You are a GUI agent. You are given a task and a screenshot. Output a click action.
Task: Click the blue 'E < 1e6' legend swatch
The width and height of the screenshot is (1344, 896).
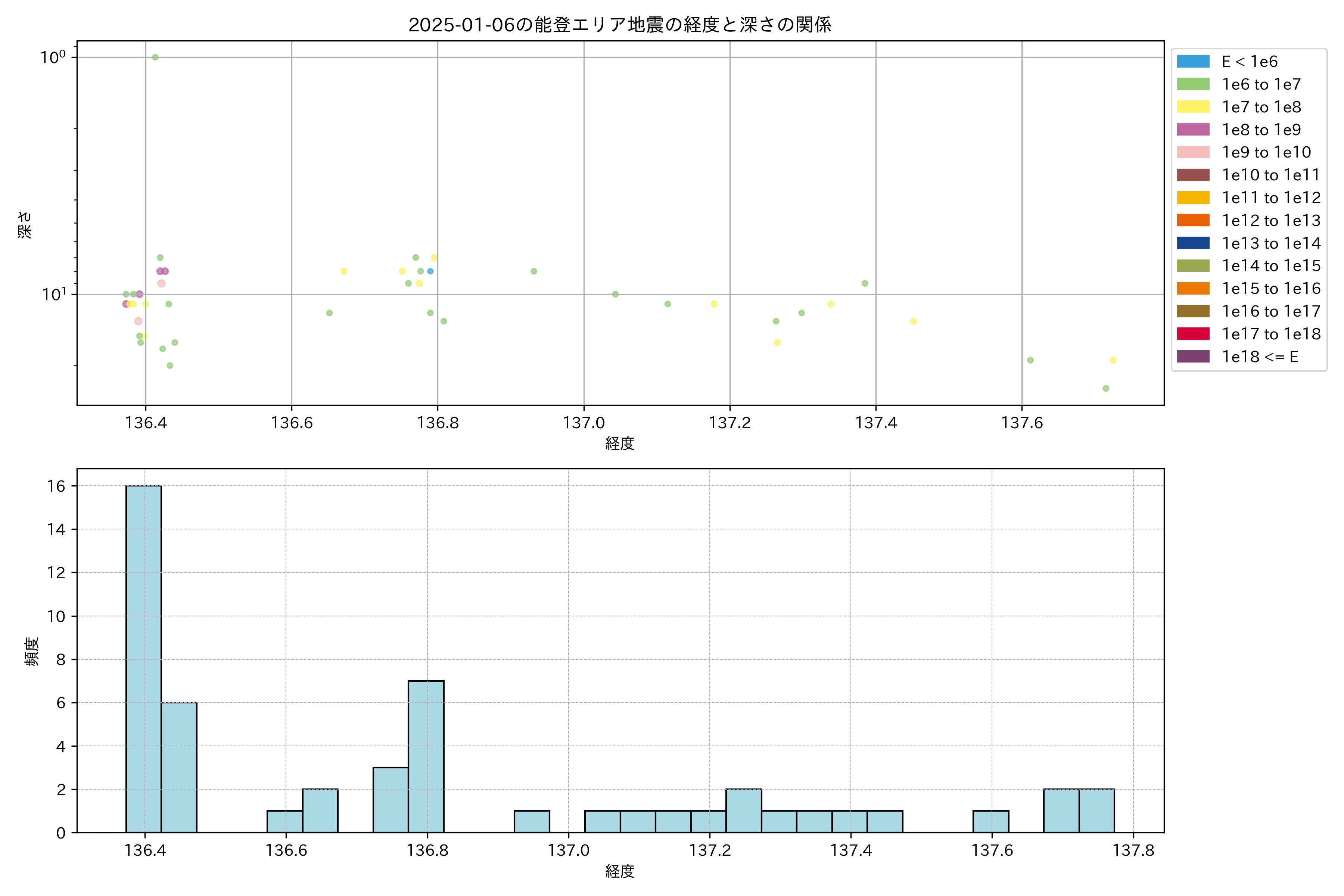1192,62
